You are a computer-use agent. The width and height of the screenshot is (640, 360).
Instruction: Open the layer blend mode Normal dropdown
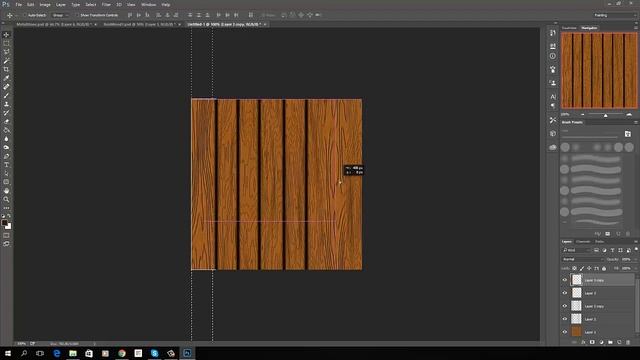pos(582,259)
